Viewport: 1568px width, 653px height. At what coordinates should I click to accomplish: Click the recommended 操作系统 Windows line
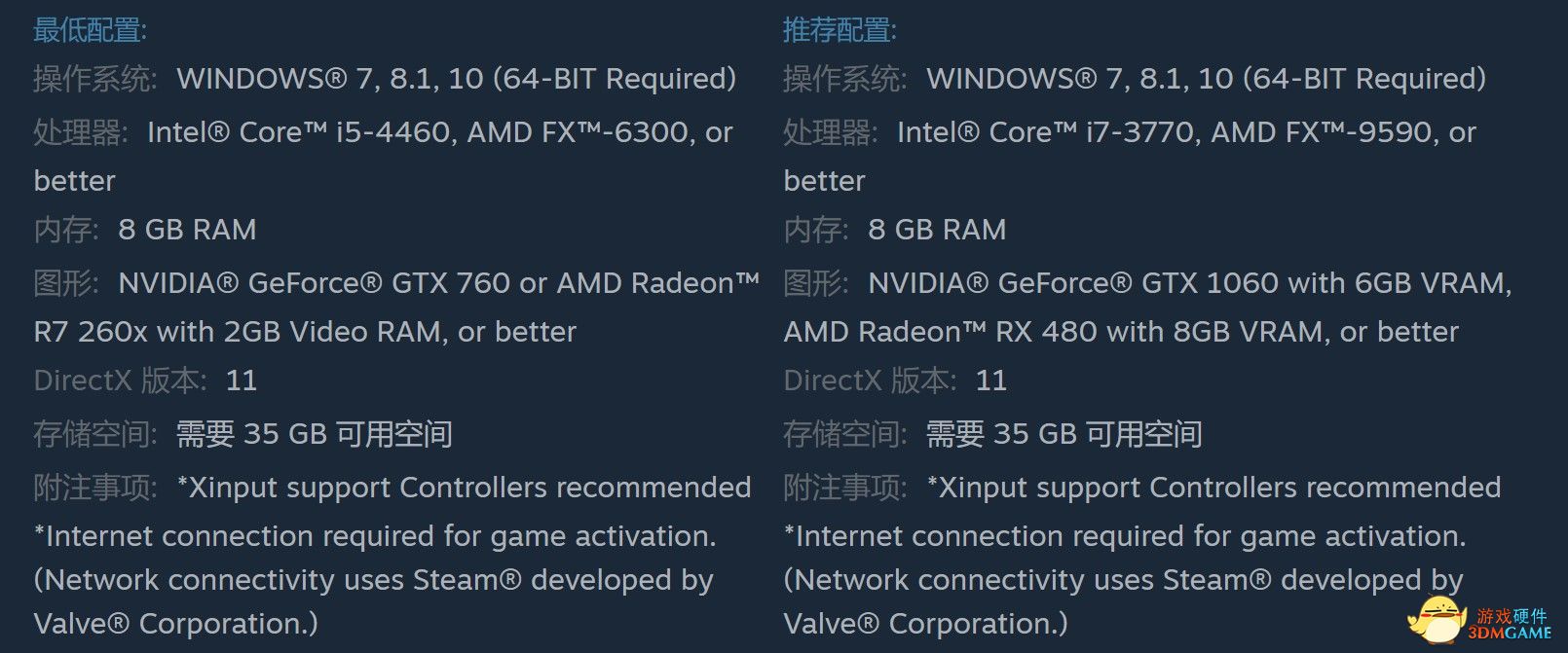pos(1135,79)
